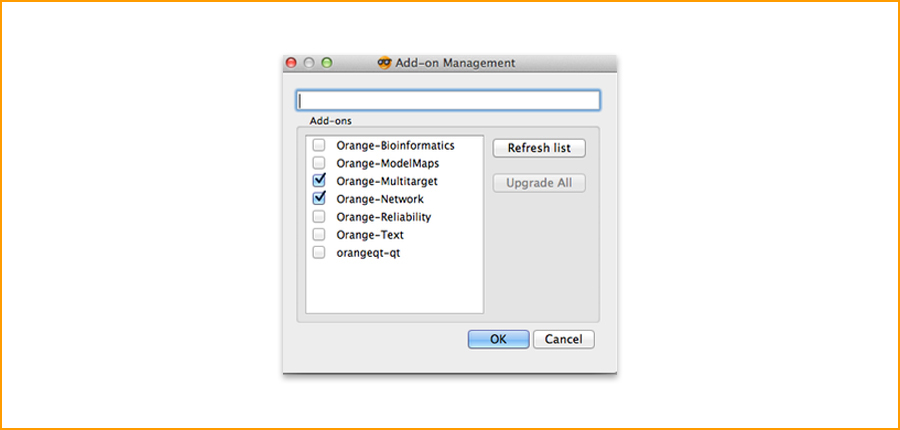Dismiss dialog with Cancel button

point(564,339)
